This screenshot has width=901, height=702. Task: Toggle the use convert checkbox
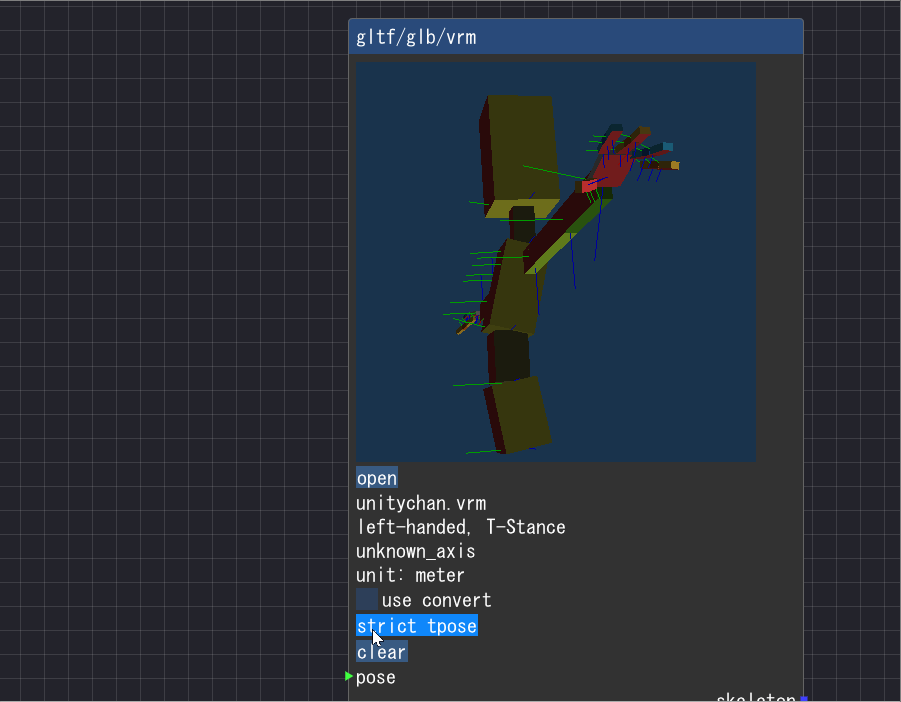tap(367, 599)
